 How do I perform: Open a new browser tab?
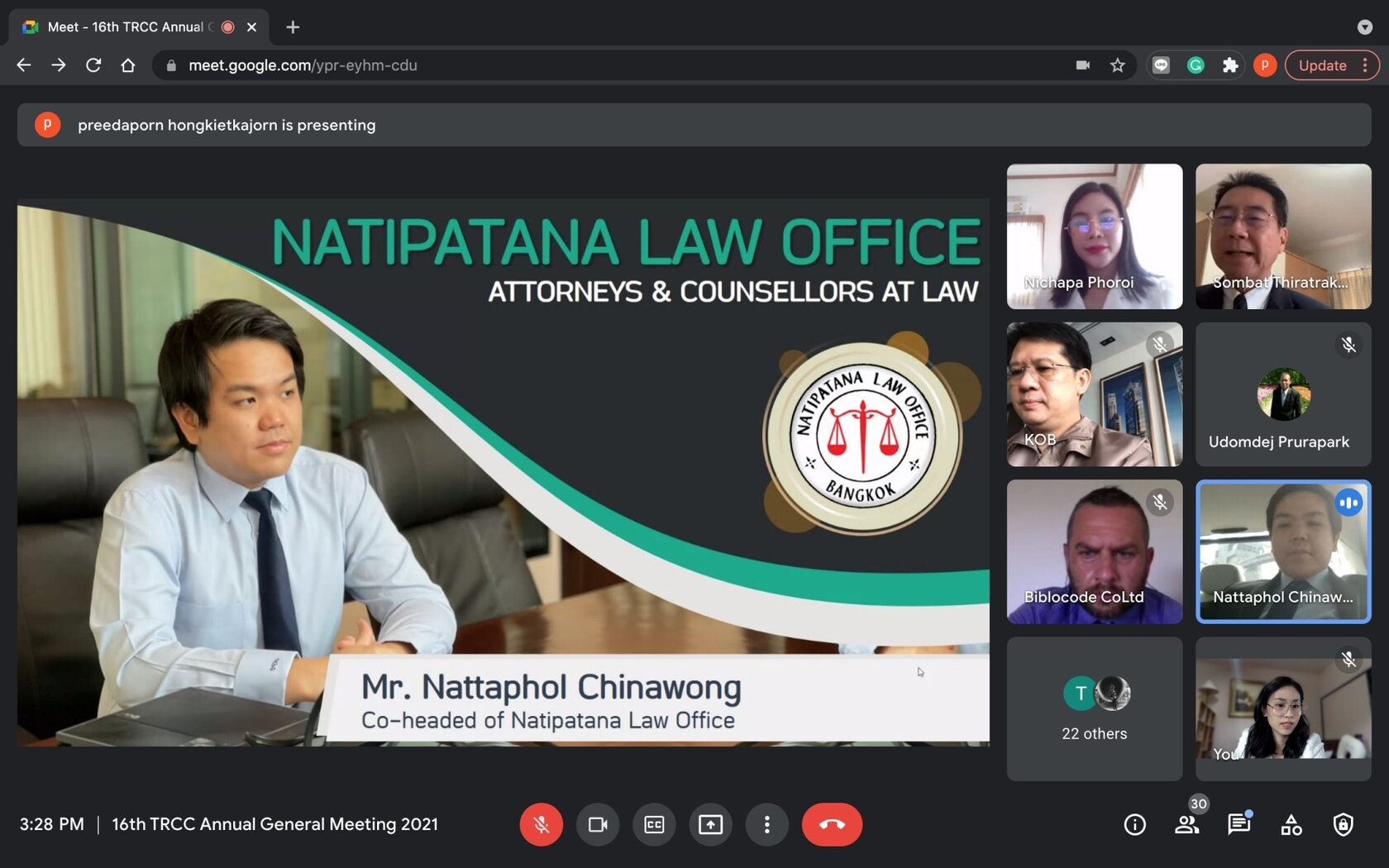click(293, 27)
